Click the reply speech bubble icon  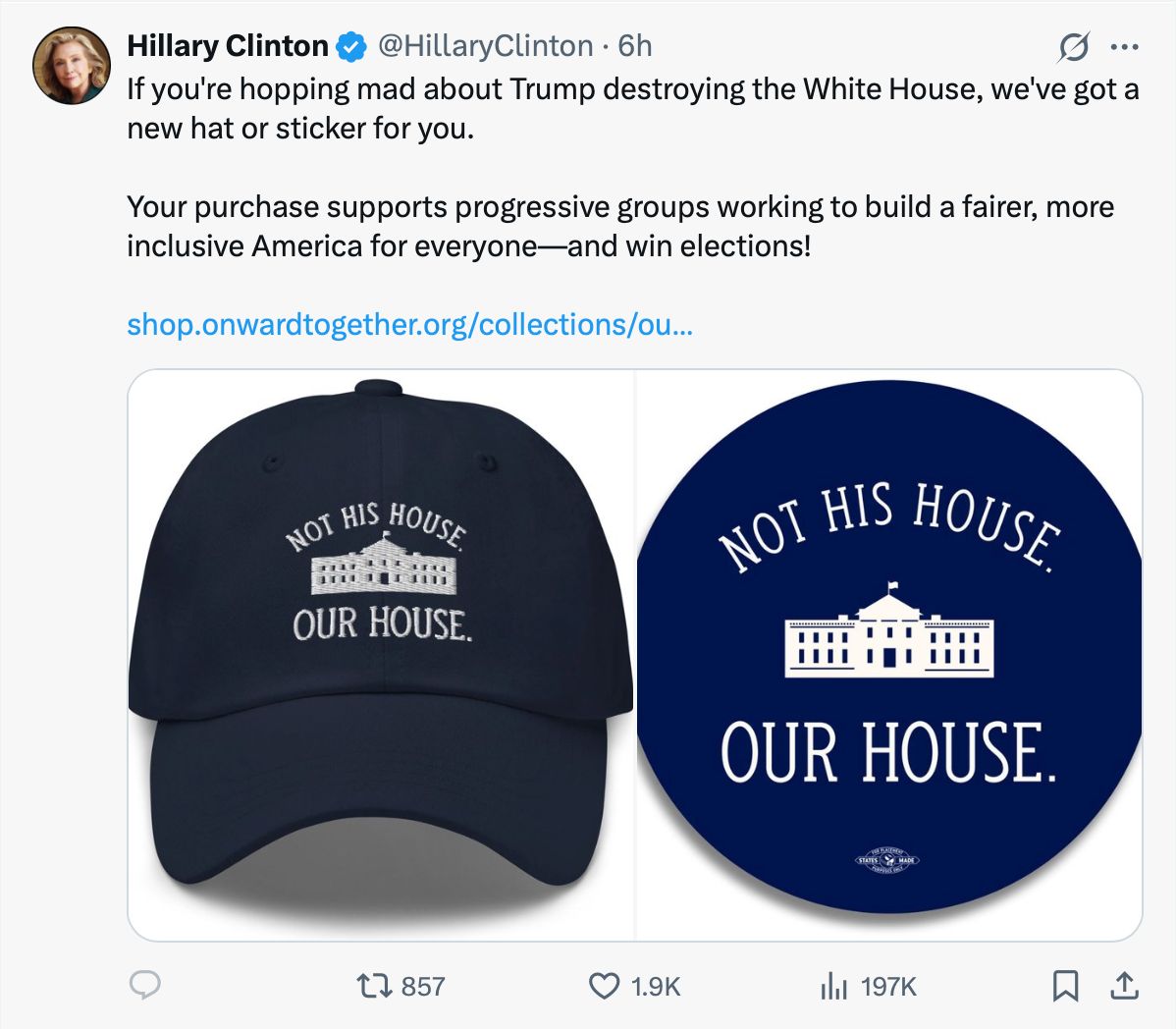pos(144,986)
